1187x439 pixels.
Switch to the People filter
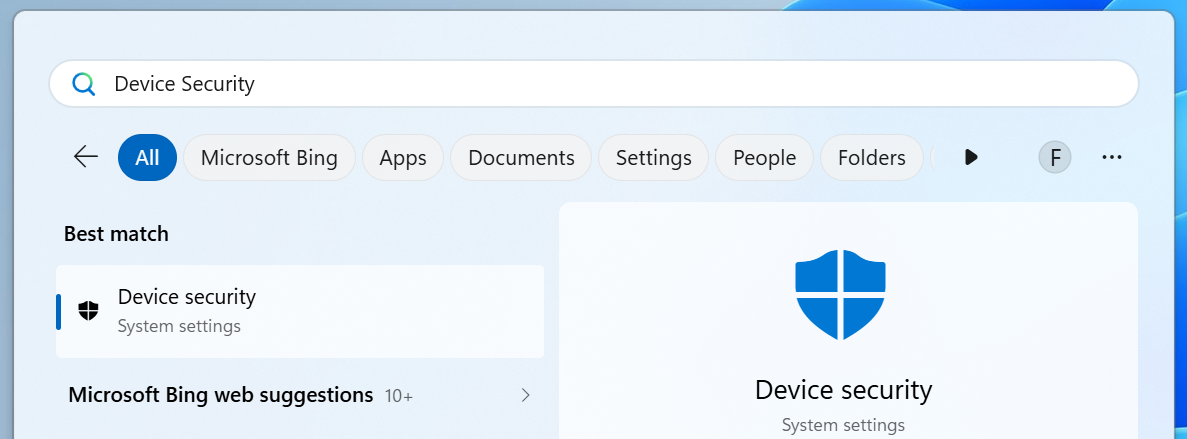[764, 157]
